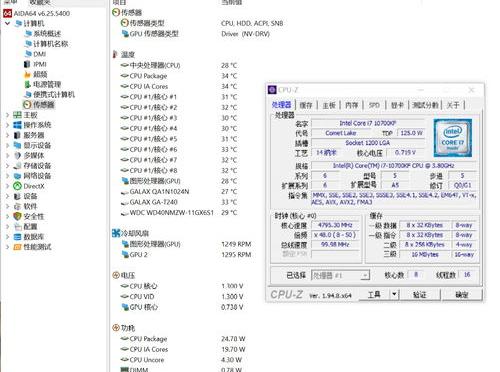Expand the 主板 tree node
The image size is (500, 372).
7,115
